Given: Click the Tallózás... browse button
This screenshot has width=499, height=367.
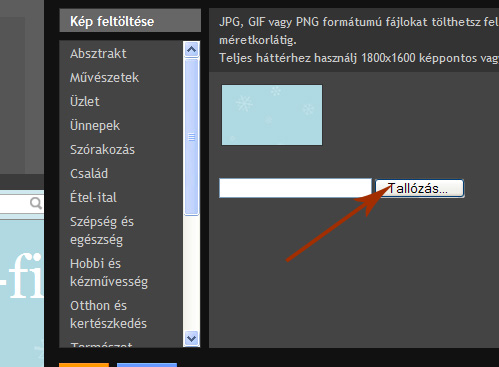Looking at the screenshot, I should [x=420, y=188].
